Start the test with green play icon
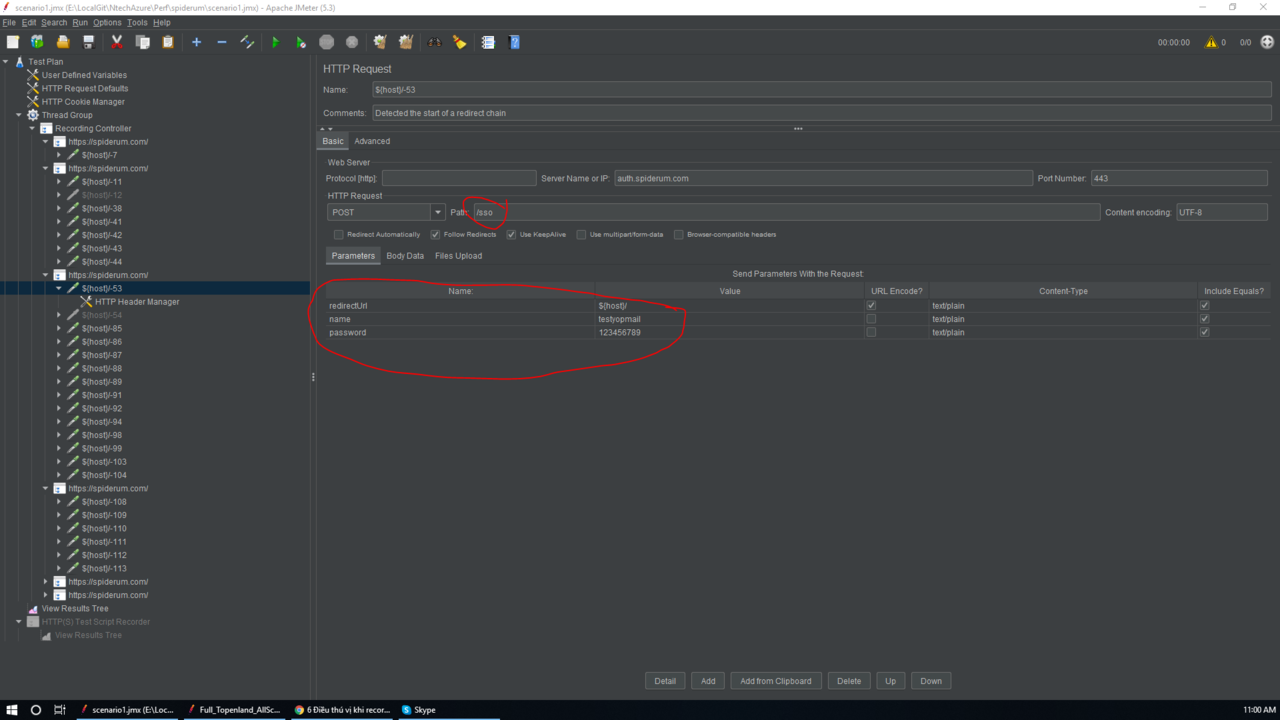This screenshot has width=1280, height=720. [275, 42]
